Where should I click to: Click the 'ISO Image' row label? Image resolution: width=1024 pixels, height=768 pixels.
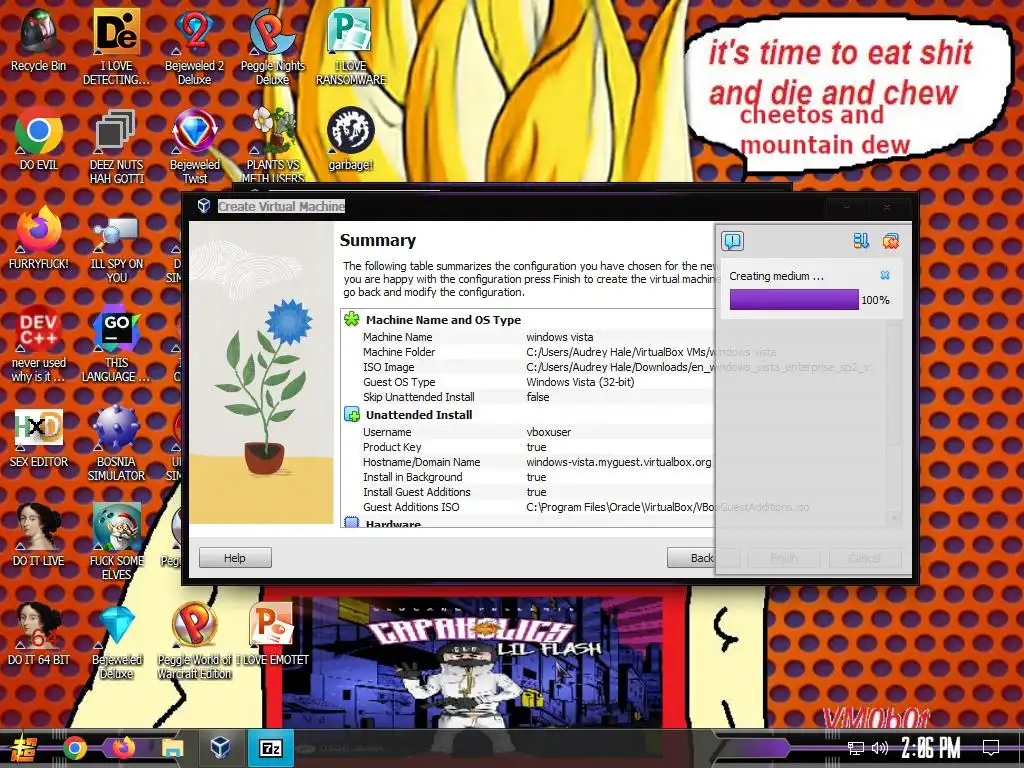[389, 367]
